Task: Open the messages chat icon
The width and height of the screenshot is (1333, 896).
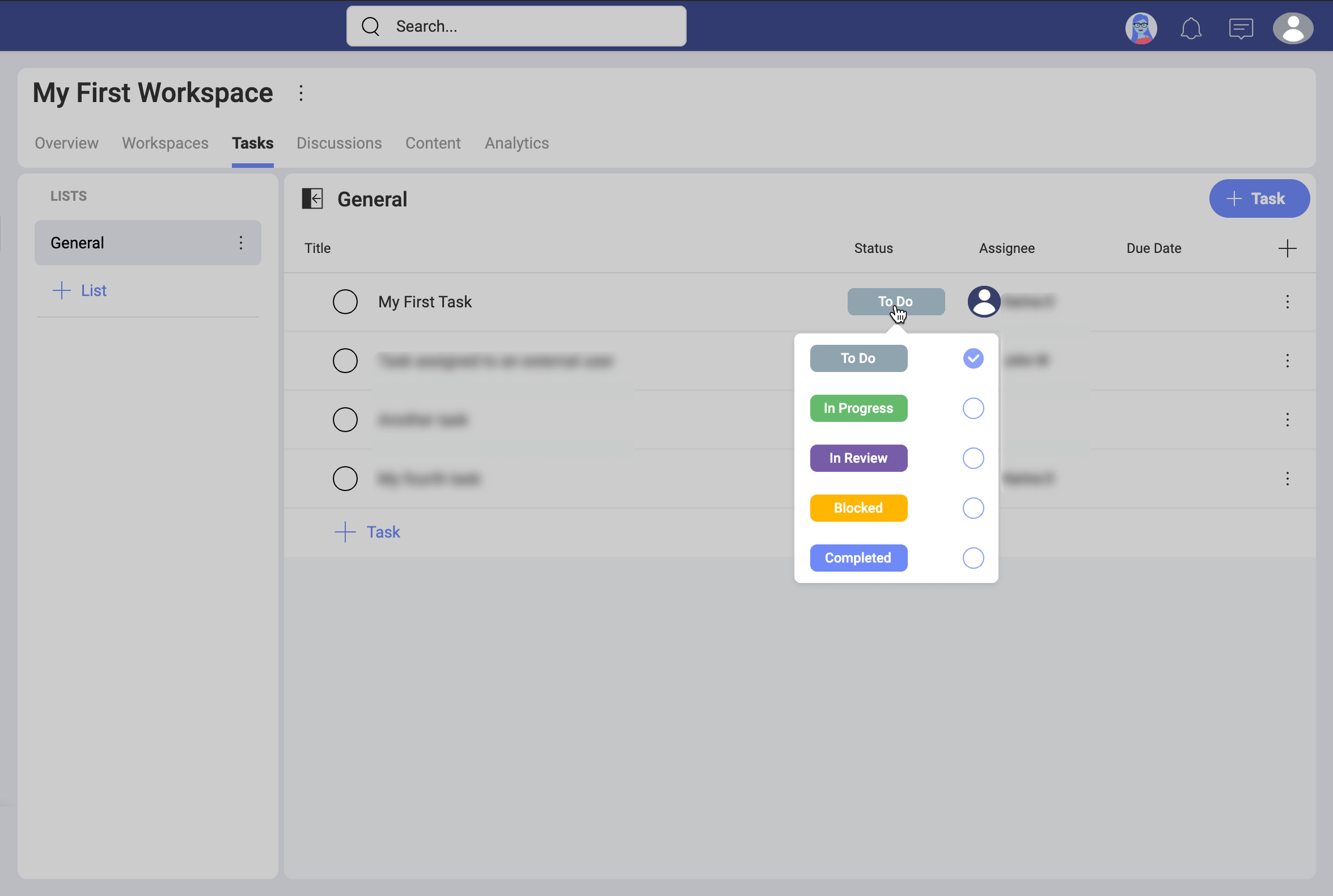Action: pos(1241,27)
